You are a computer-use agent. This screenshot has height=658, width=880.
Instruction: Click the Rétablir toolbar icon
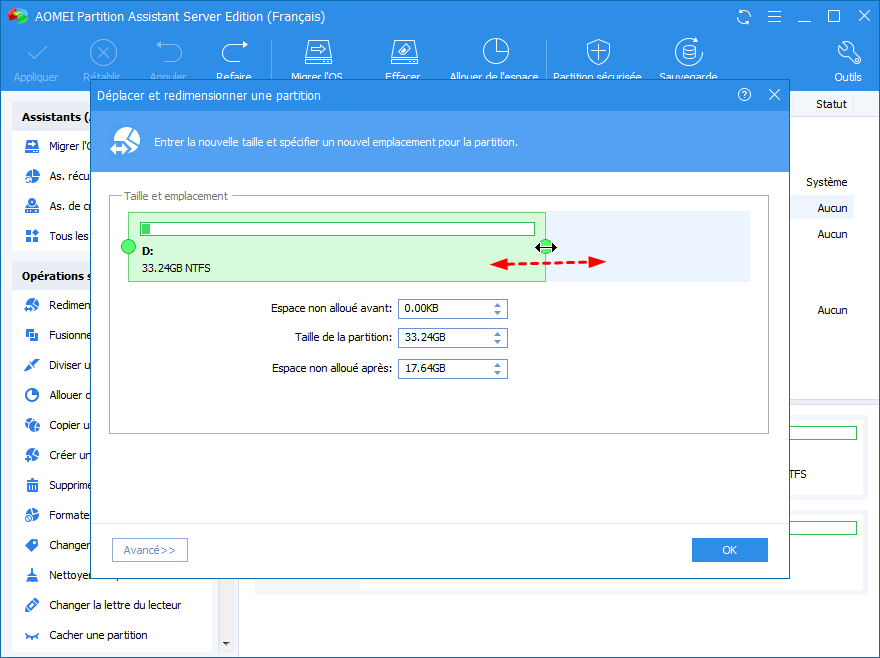(103, 53)
